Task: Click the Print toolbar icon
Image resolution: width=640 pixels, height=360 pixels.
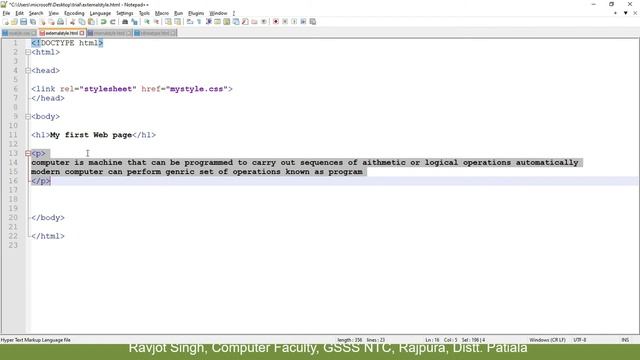Action: 60,22
